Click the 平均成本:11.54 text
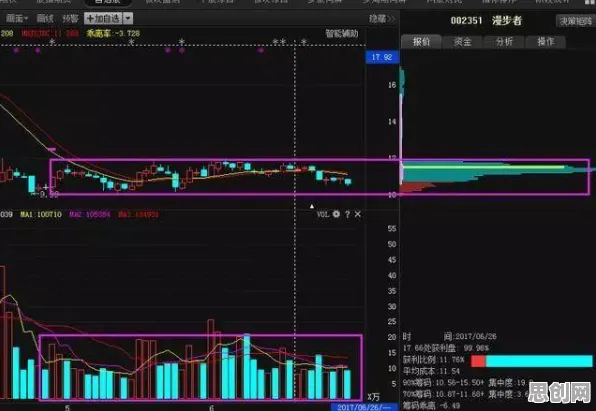 click(431, 371)
